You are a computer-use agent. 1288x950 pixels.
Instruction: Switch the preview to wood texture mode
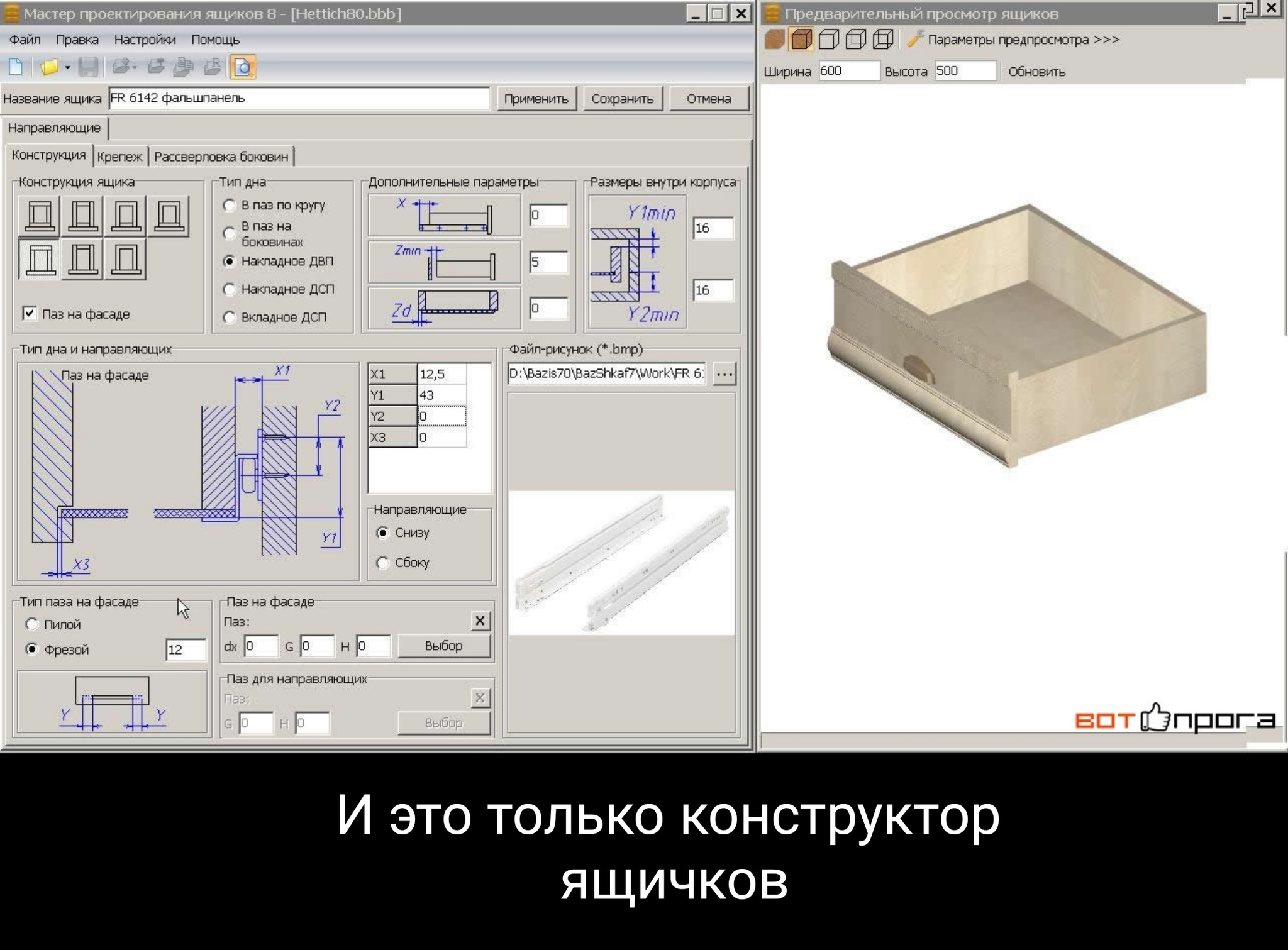click(x=774, y=40)
